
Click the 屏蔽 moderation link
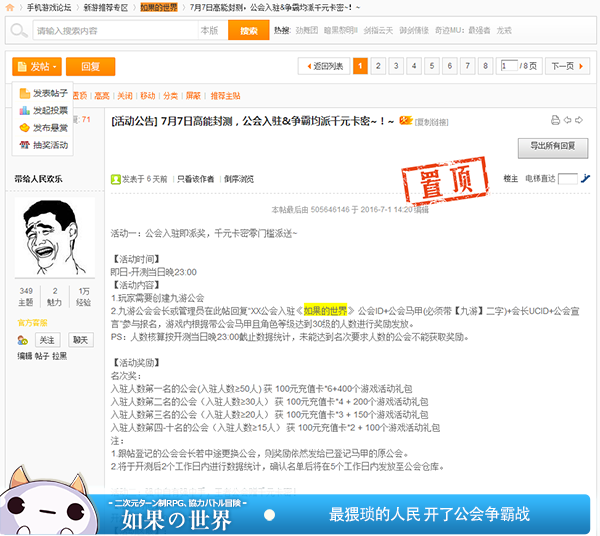tap(193, 96)
